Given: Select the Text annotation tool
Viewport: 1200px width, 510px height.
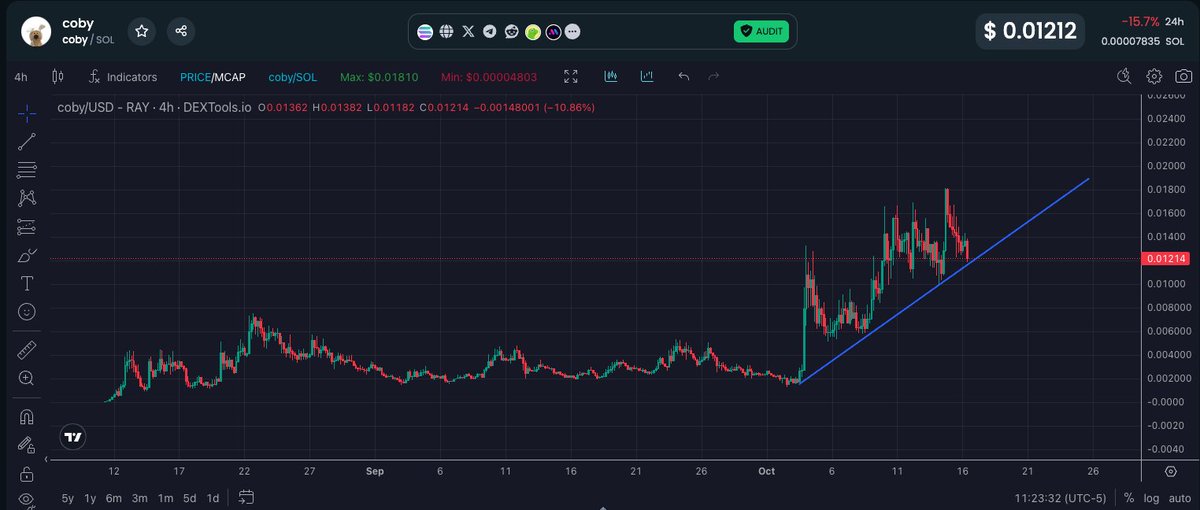Looking at the screenshot, I should tap(27, 284).
